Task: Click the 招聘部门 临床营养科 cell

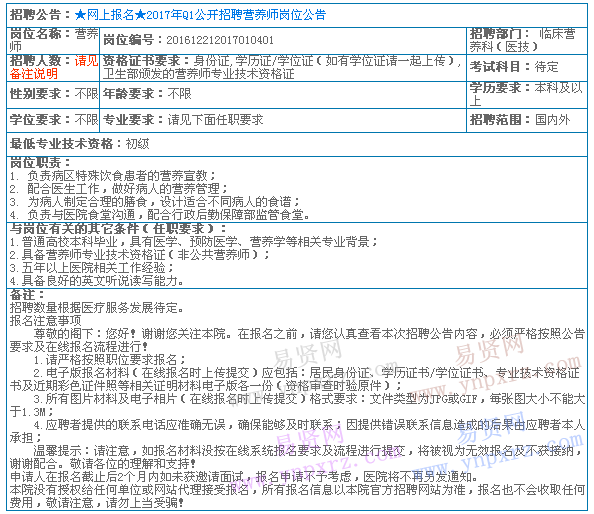Action: click(x=527, y=41)
